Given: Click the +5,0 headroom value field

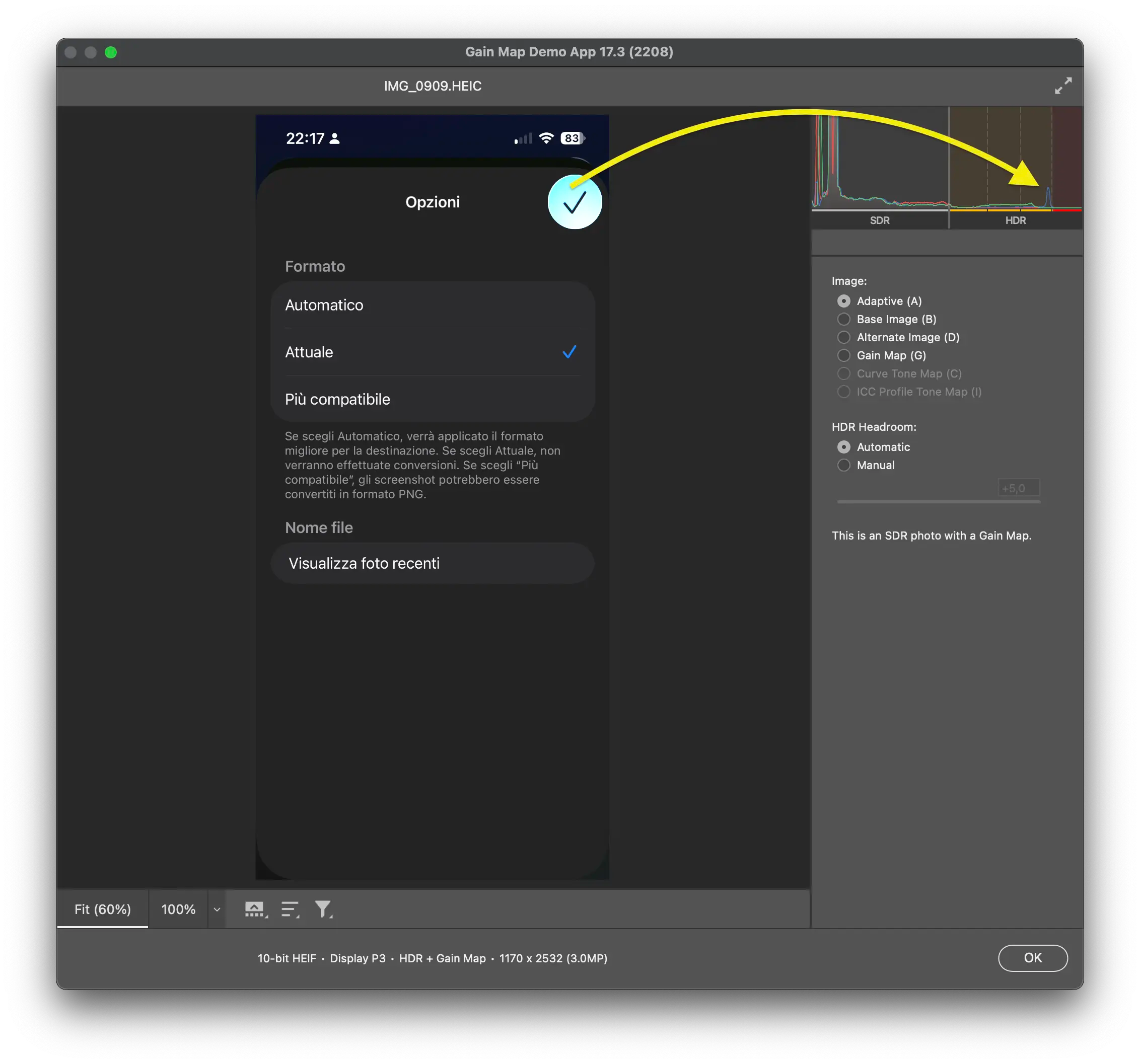Looking at the screenshot, I should click(1019, 488).
